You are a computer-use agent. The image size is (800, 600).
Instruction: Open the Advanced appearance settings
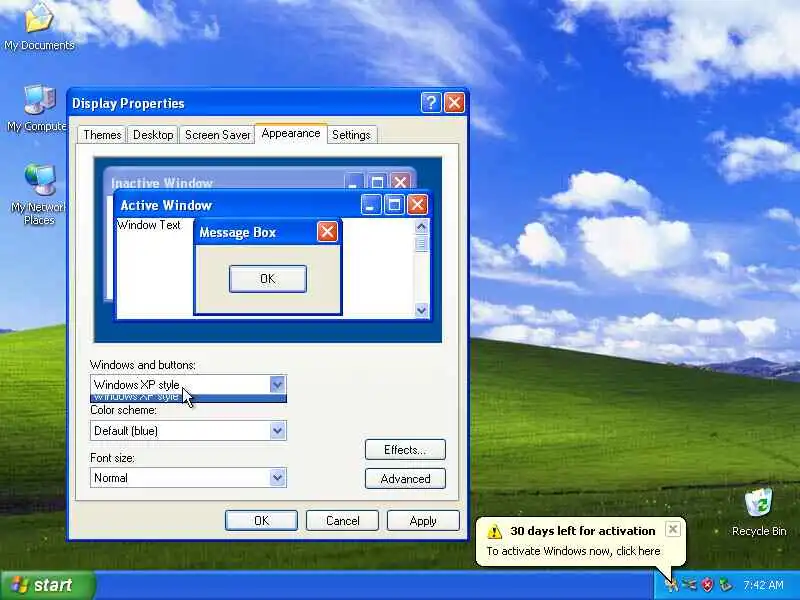[x=405, y=479]
